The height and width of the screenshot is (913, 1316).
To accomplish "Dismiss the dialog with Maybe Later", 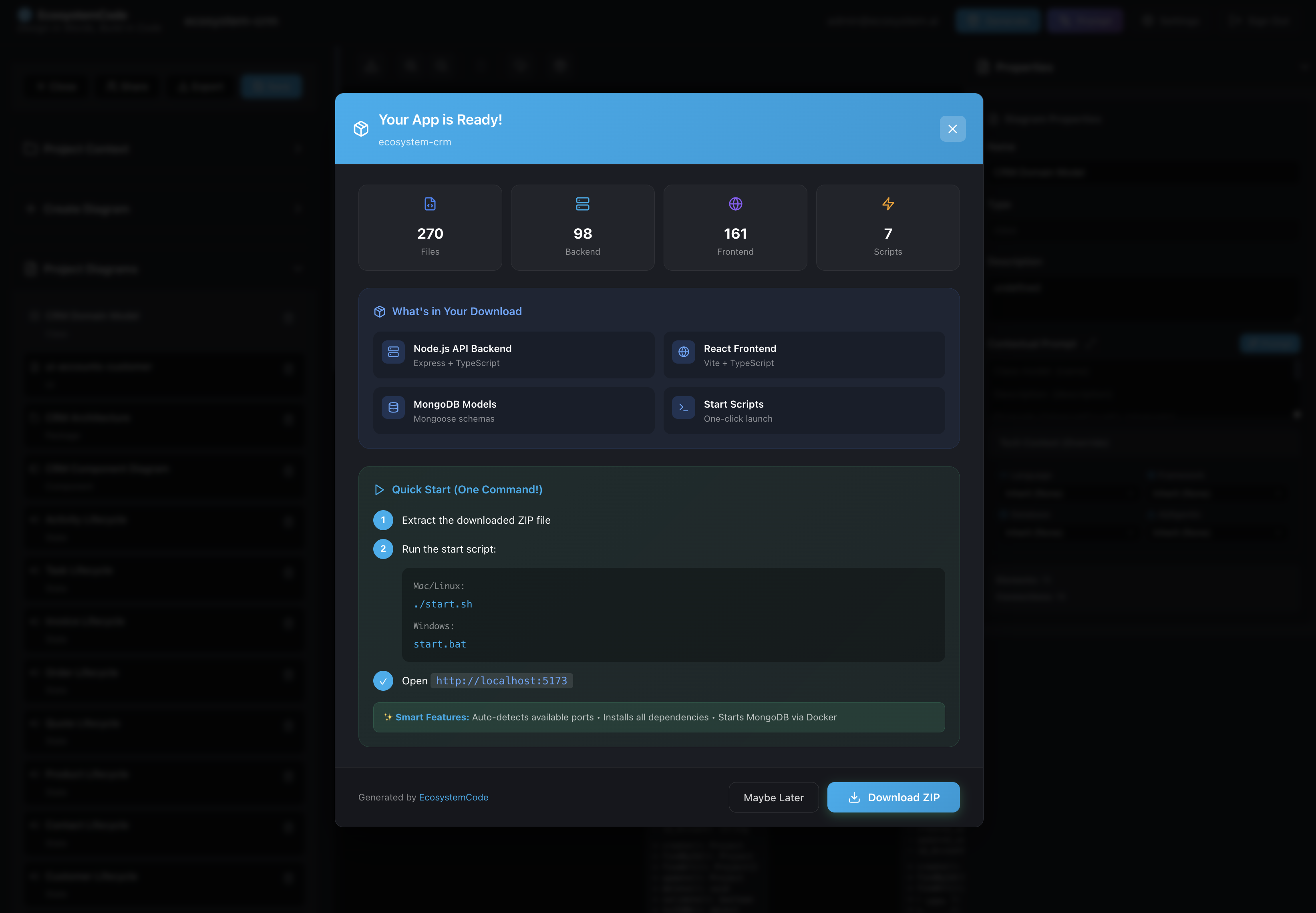I will point(774,797).
